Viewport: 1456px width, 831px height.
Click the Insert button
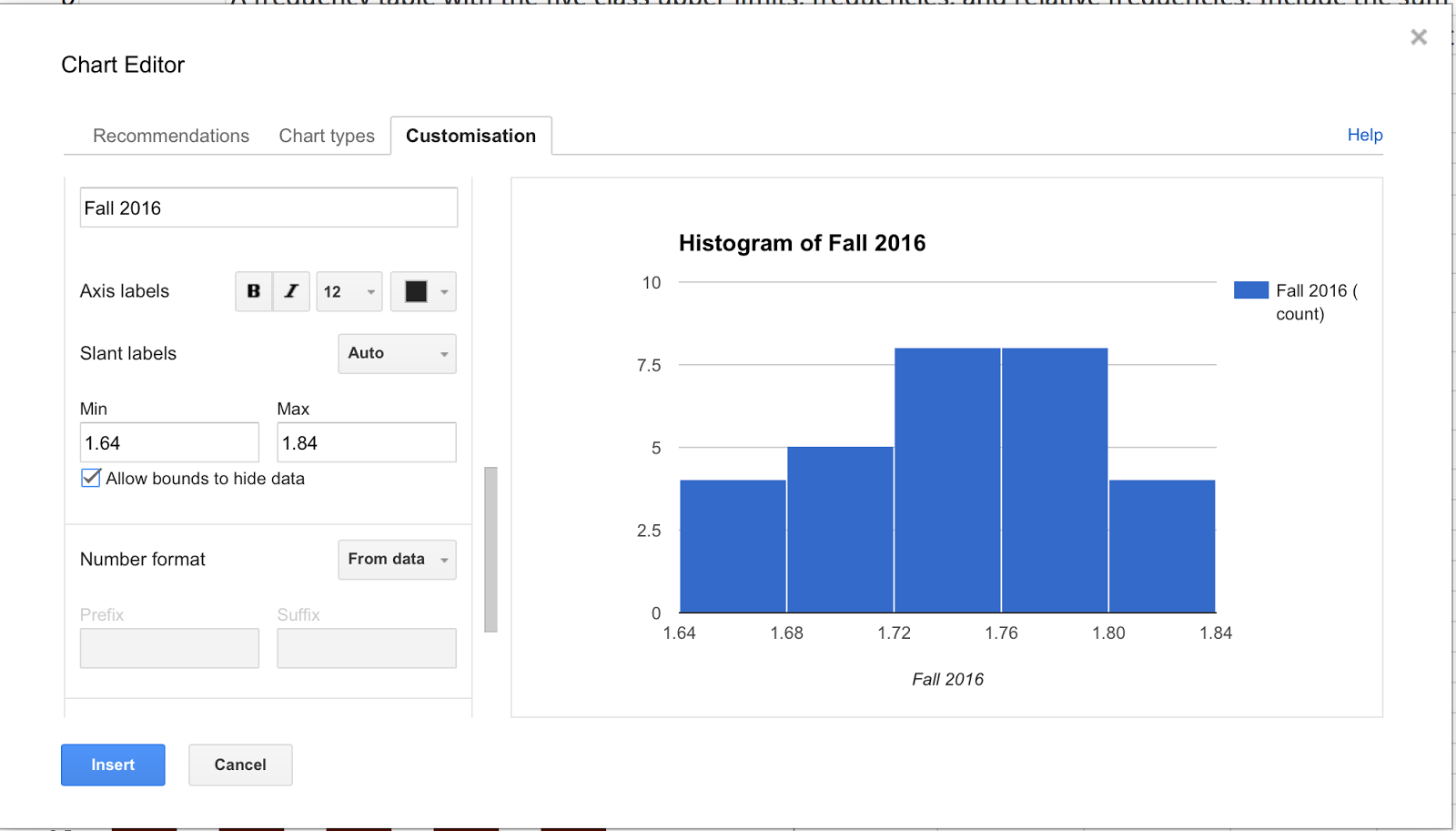pos(112,765)
